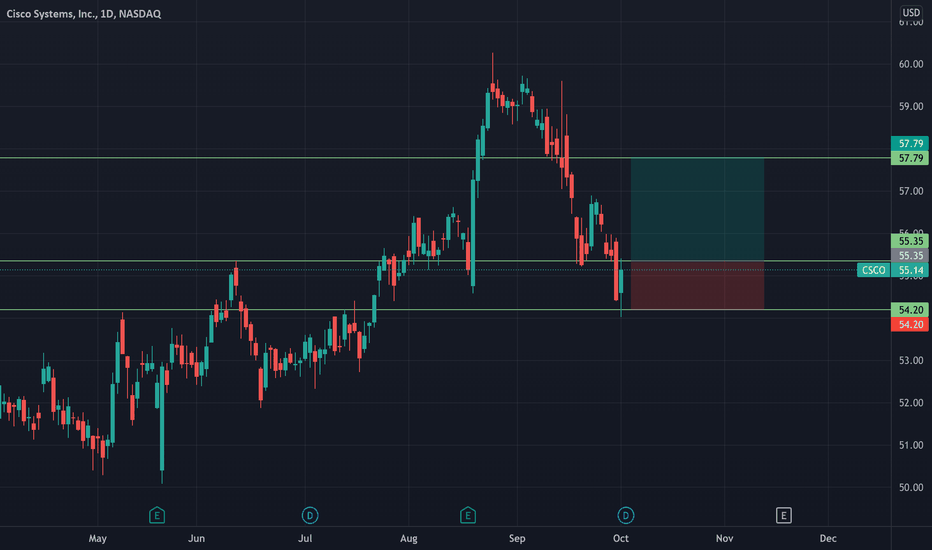Select the upcoming November earnings E marker

click(783, 516)
